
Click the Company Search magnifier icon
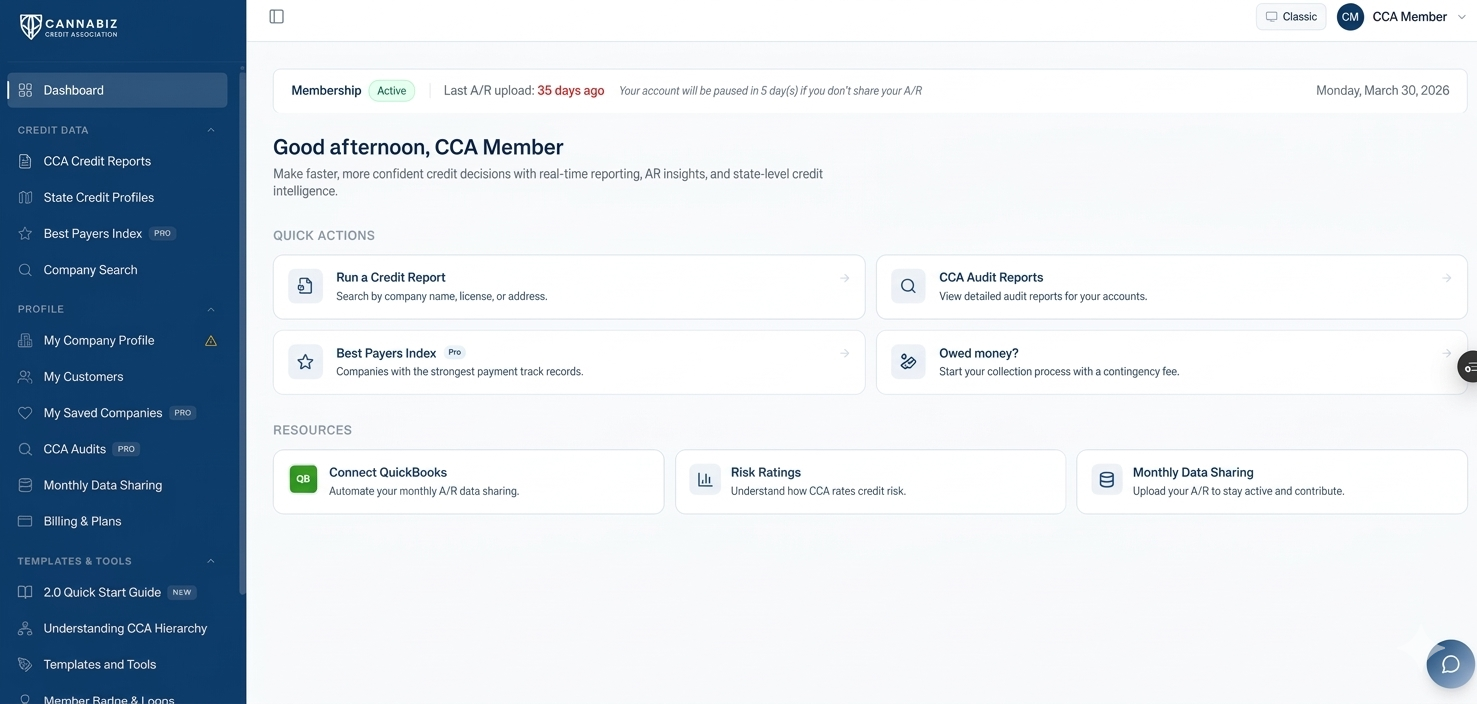click(x=25, y=270)
